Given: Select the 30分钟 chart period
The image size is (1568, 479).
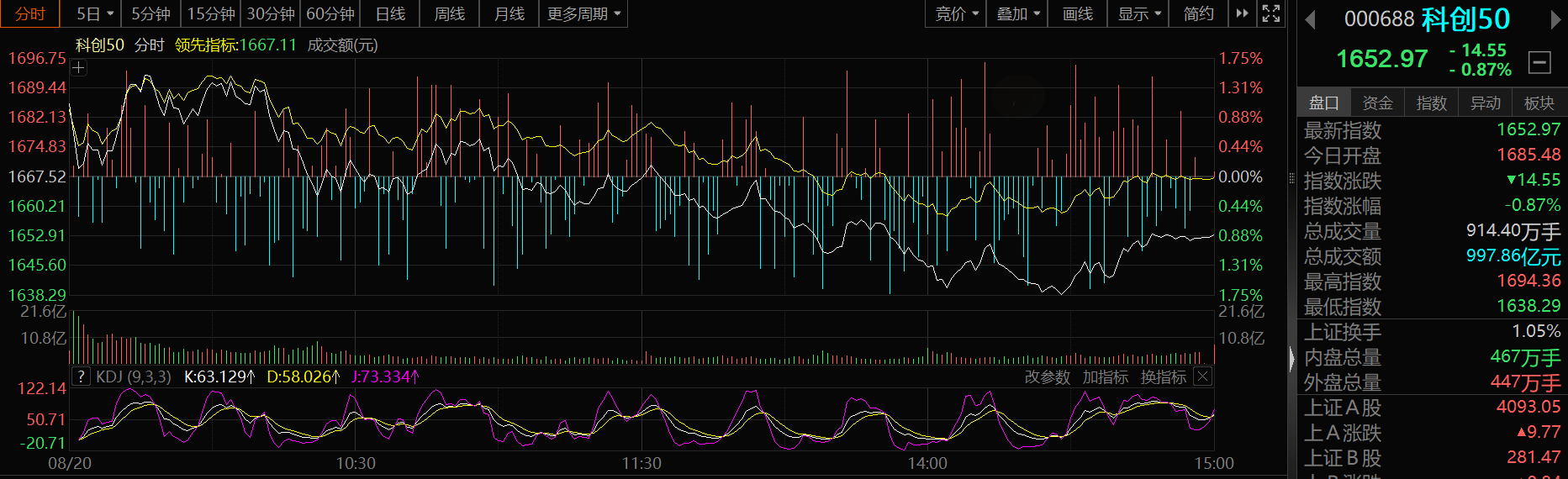Looking at the screenshot, I should [x=271, y=13].
